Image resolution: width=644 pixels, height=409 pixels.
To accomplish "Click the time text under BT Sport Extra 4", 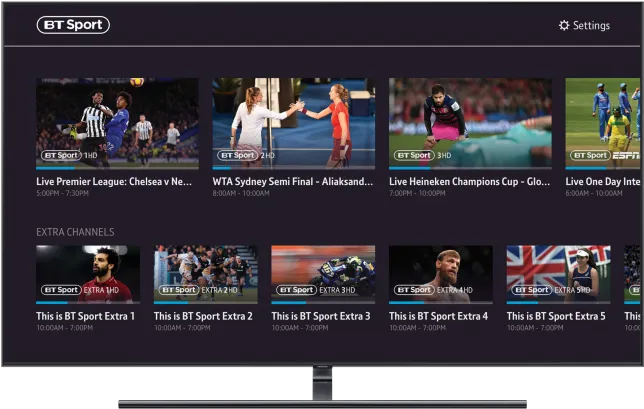I will pos(417,328).
